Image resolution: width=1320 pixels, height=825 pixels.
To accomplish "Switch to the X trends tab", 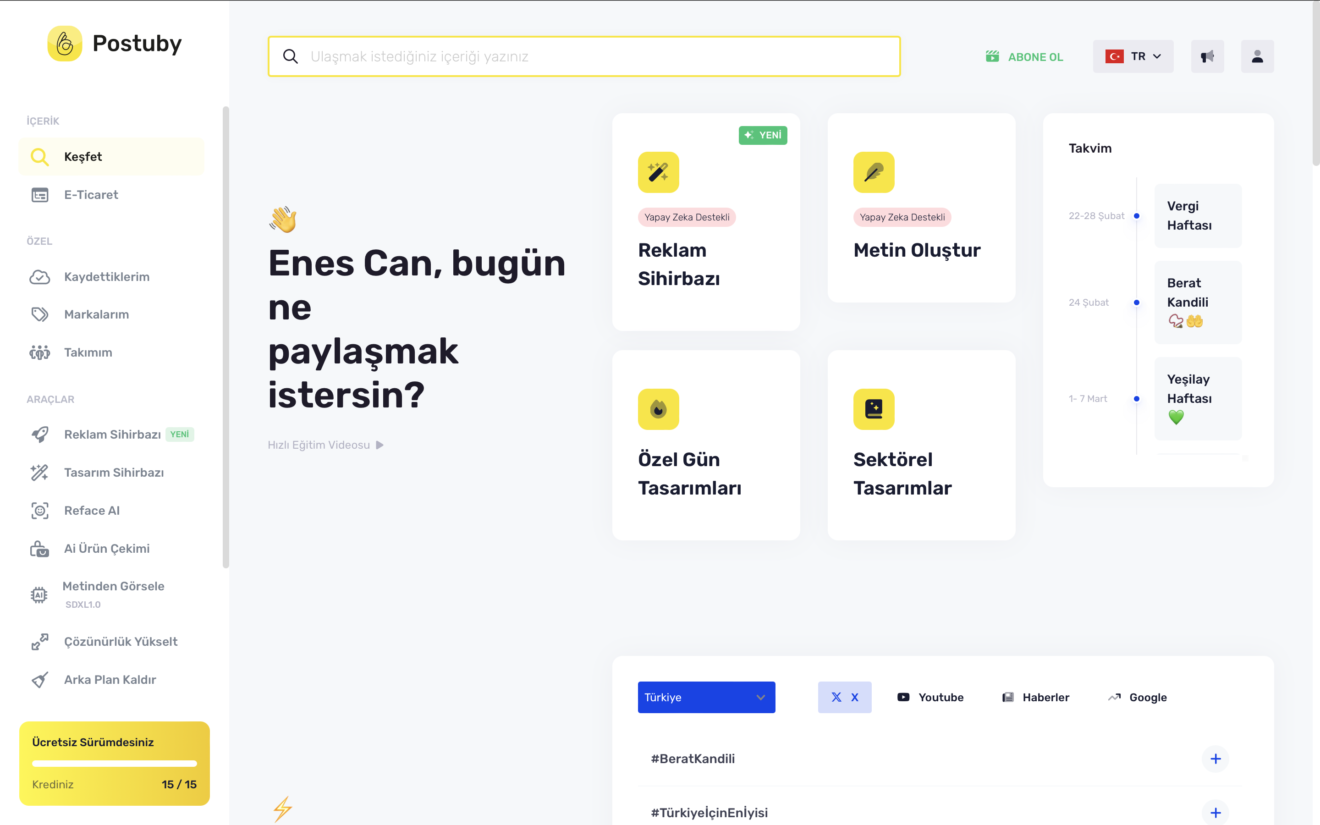I will pos(845,697).
